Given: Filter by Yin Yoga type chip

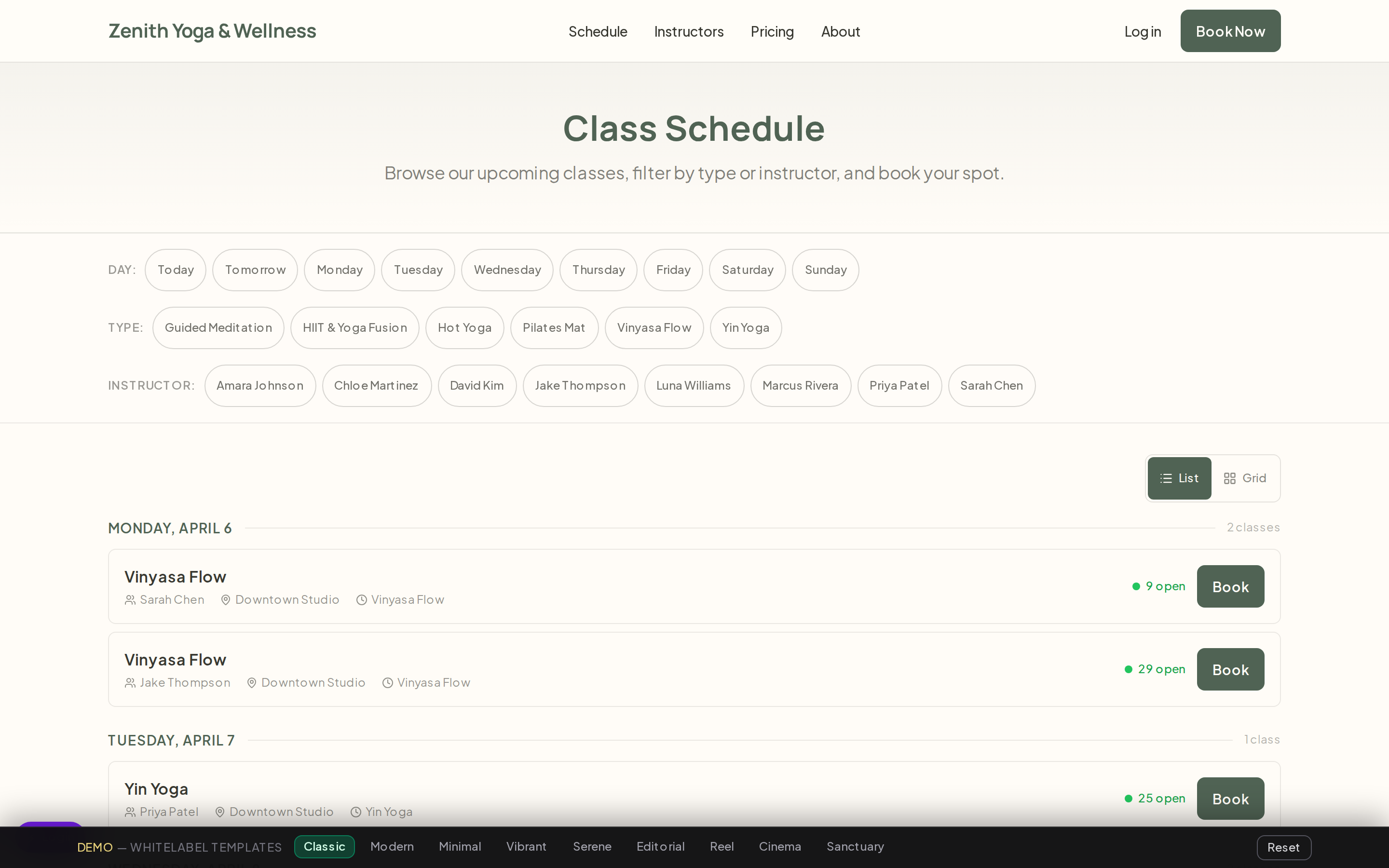Looking at the screenshot, I should point(746,328).
